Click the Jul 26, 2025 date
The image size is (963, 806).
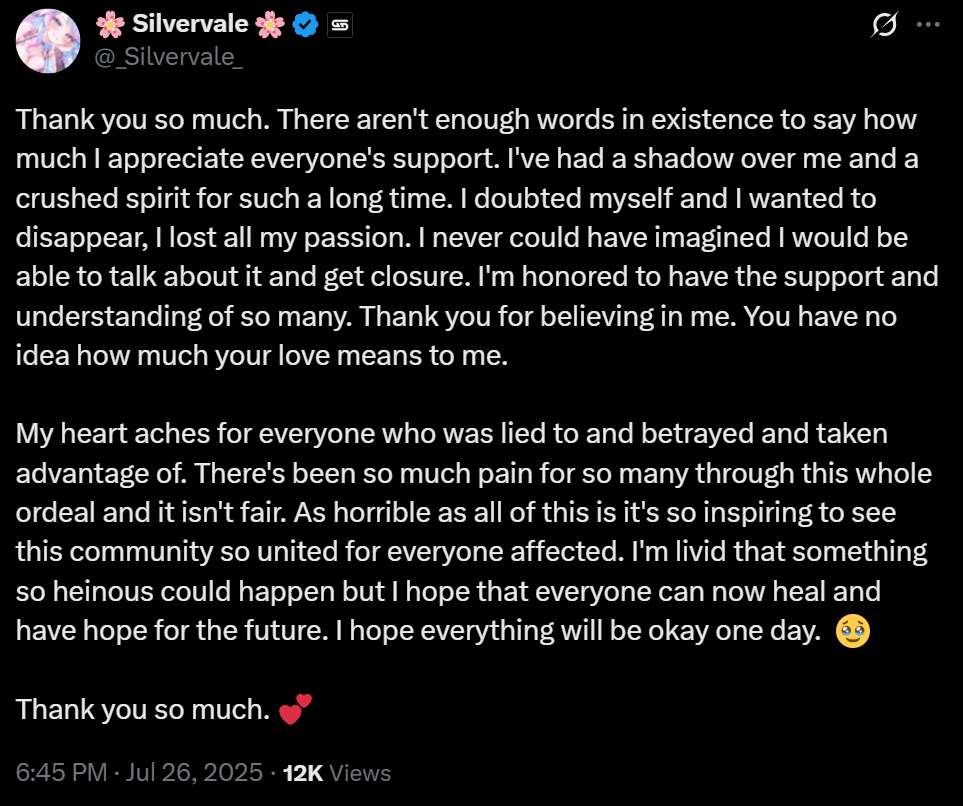pos(194,773)
